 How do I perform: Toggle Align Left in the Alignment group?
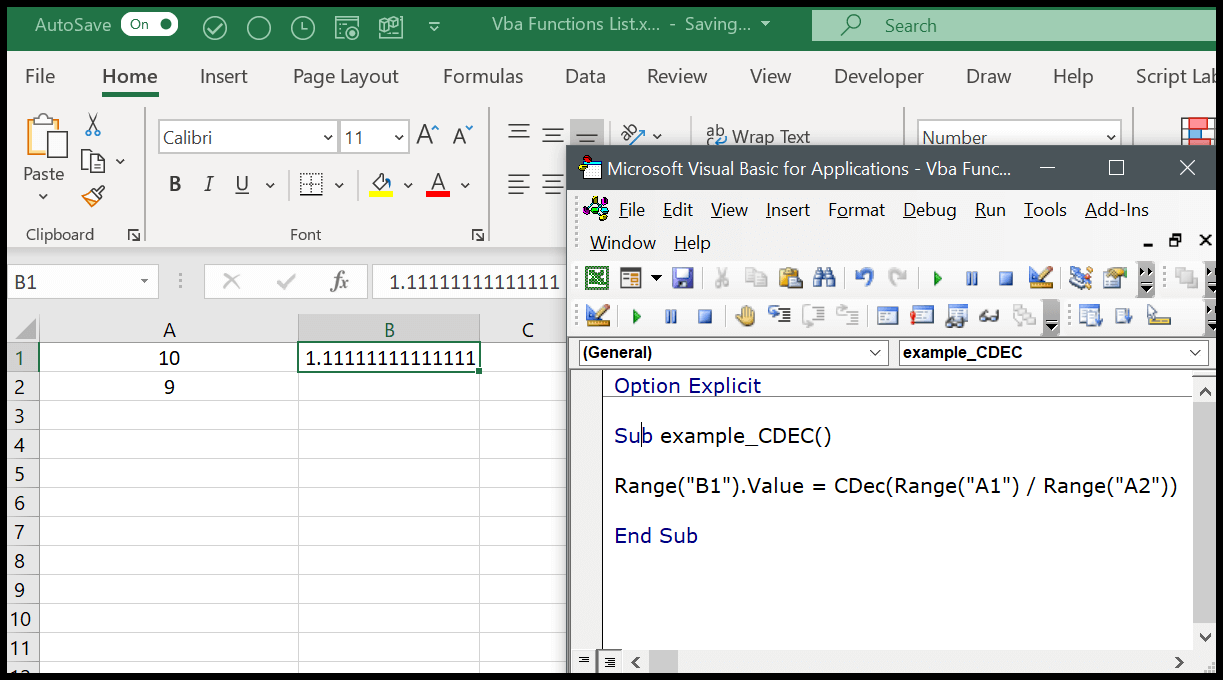point(518,184)
